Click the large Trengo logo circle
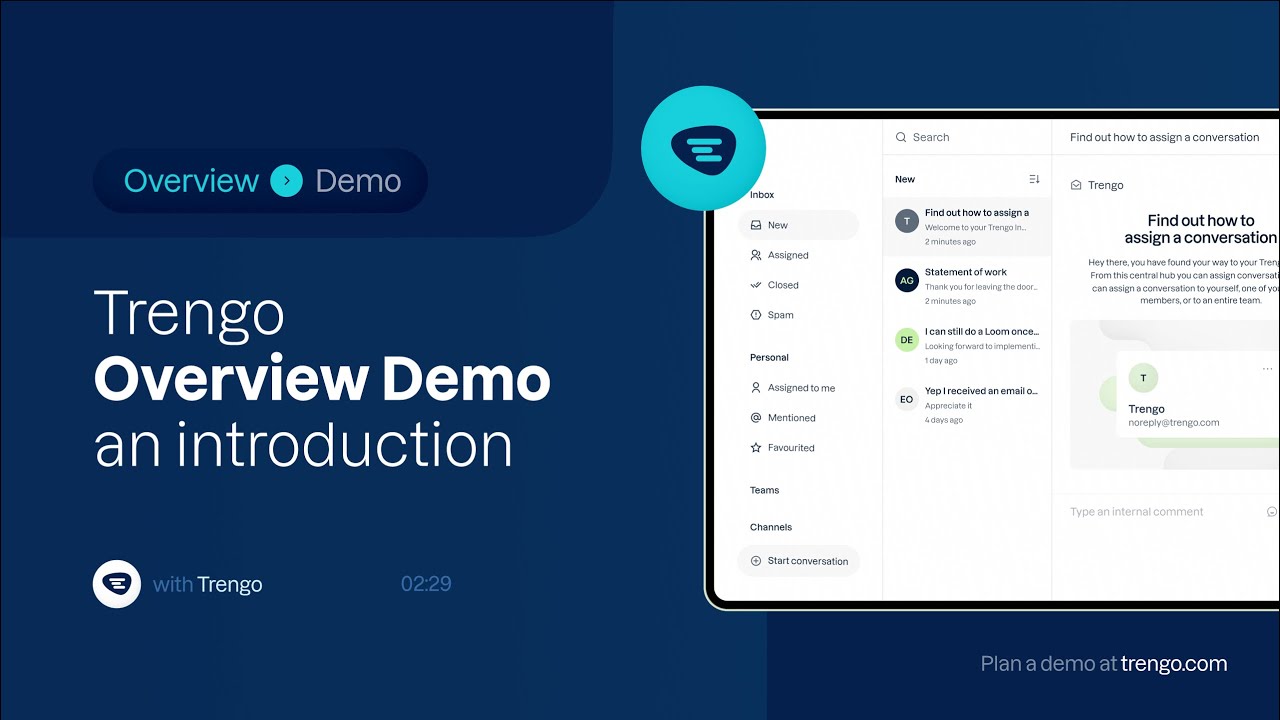This screenshot has height=720, width=1280. (703, 148)
